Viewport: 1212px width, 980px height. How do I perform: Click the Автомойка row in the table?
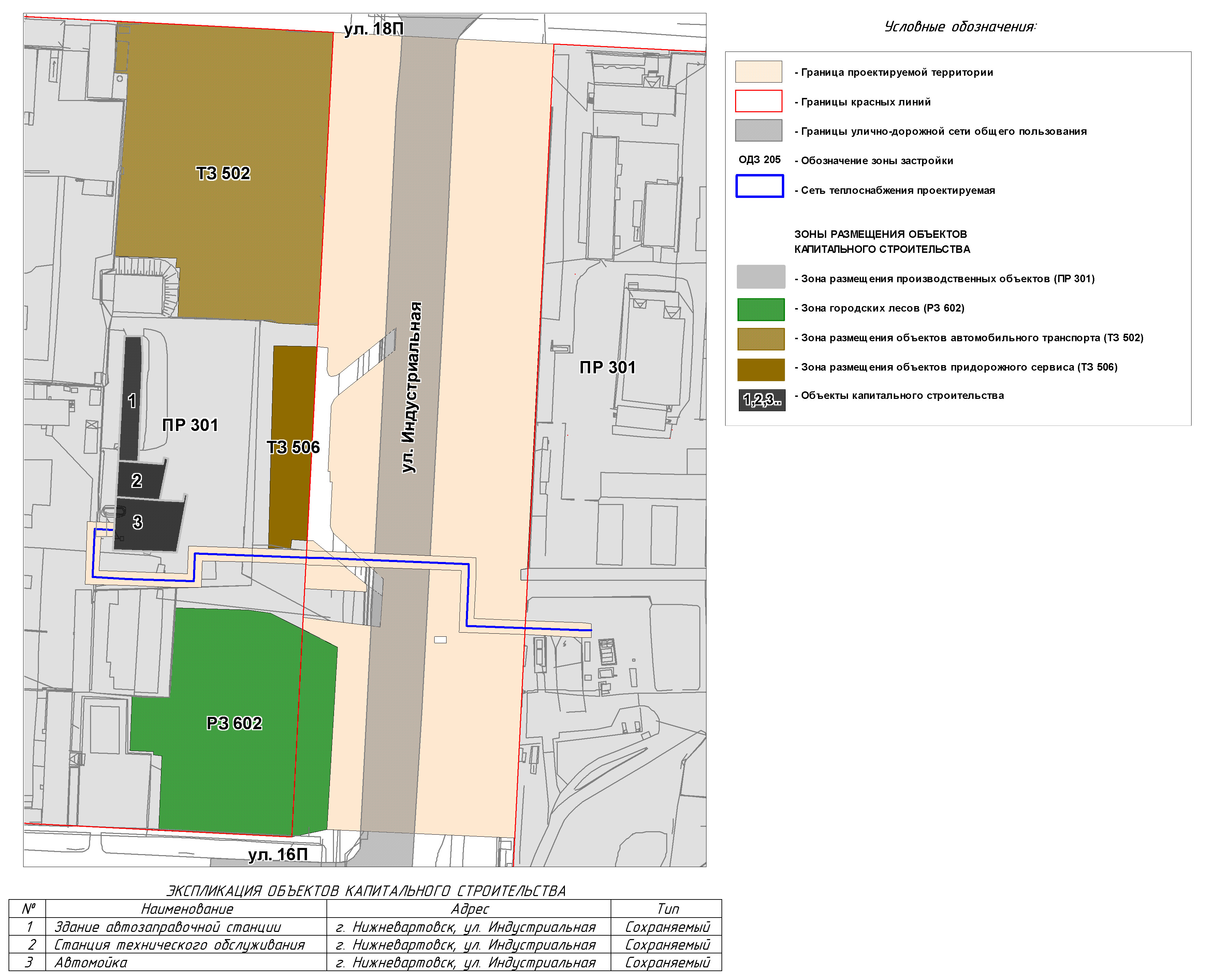click(90, 963)
